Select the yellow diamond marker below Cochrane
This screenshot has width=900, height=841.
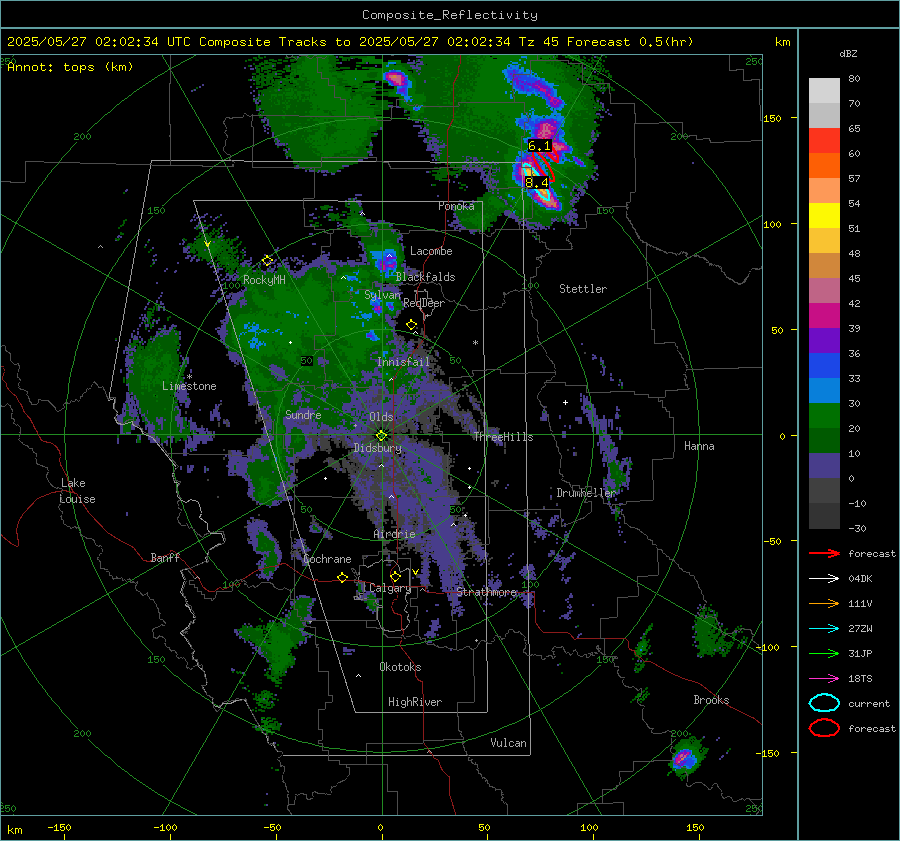click(x=342, y=577)
